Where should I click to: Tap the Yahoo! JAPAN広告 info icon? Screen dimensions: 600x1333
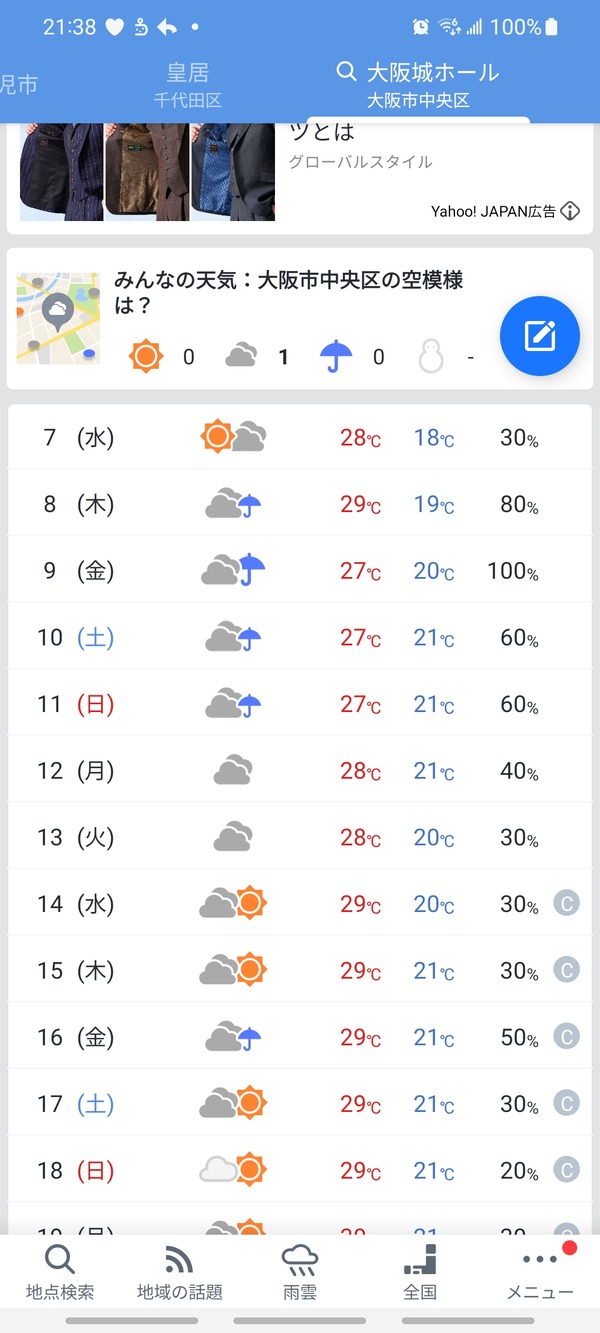pyautogui.click(x=570, y=211)
